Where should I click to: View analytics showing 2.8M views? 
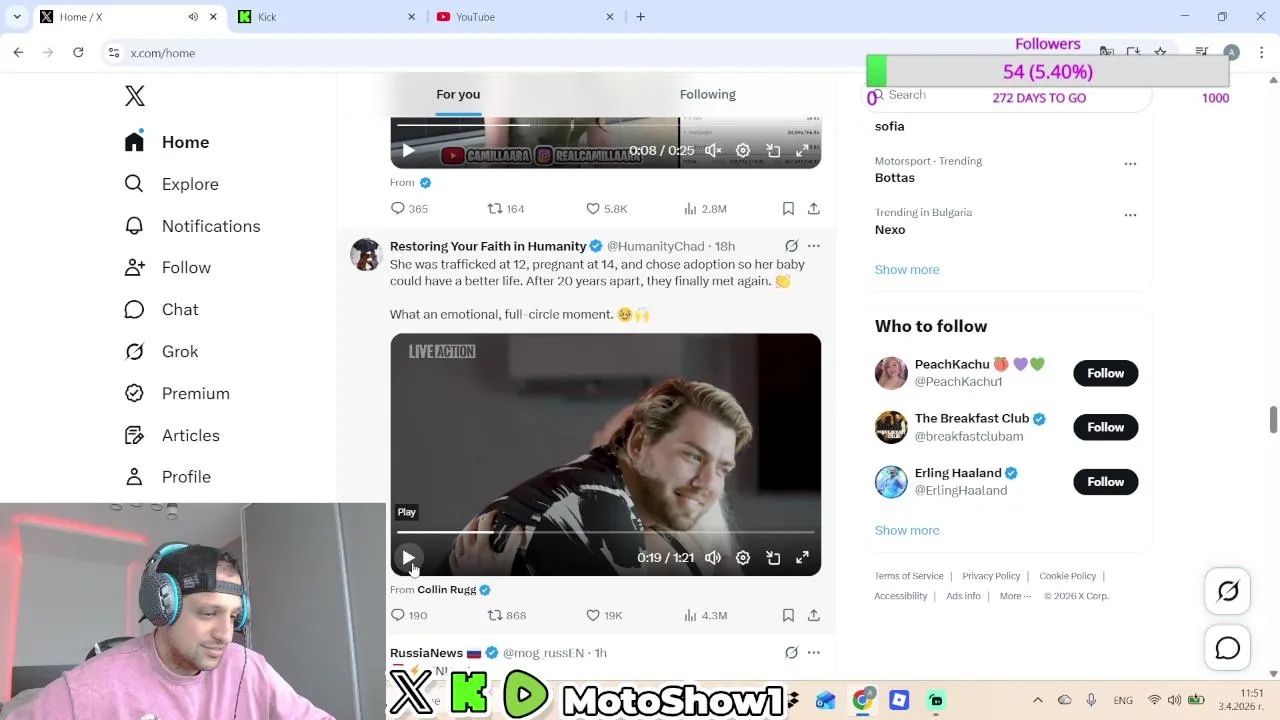click(x=705, y=209)
